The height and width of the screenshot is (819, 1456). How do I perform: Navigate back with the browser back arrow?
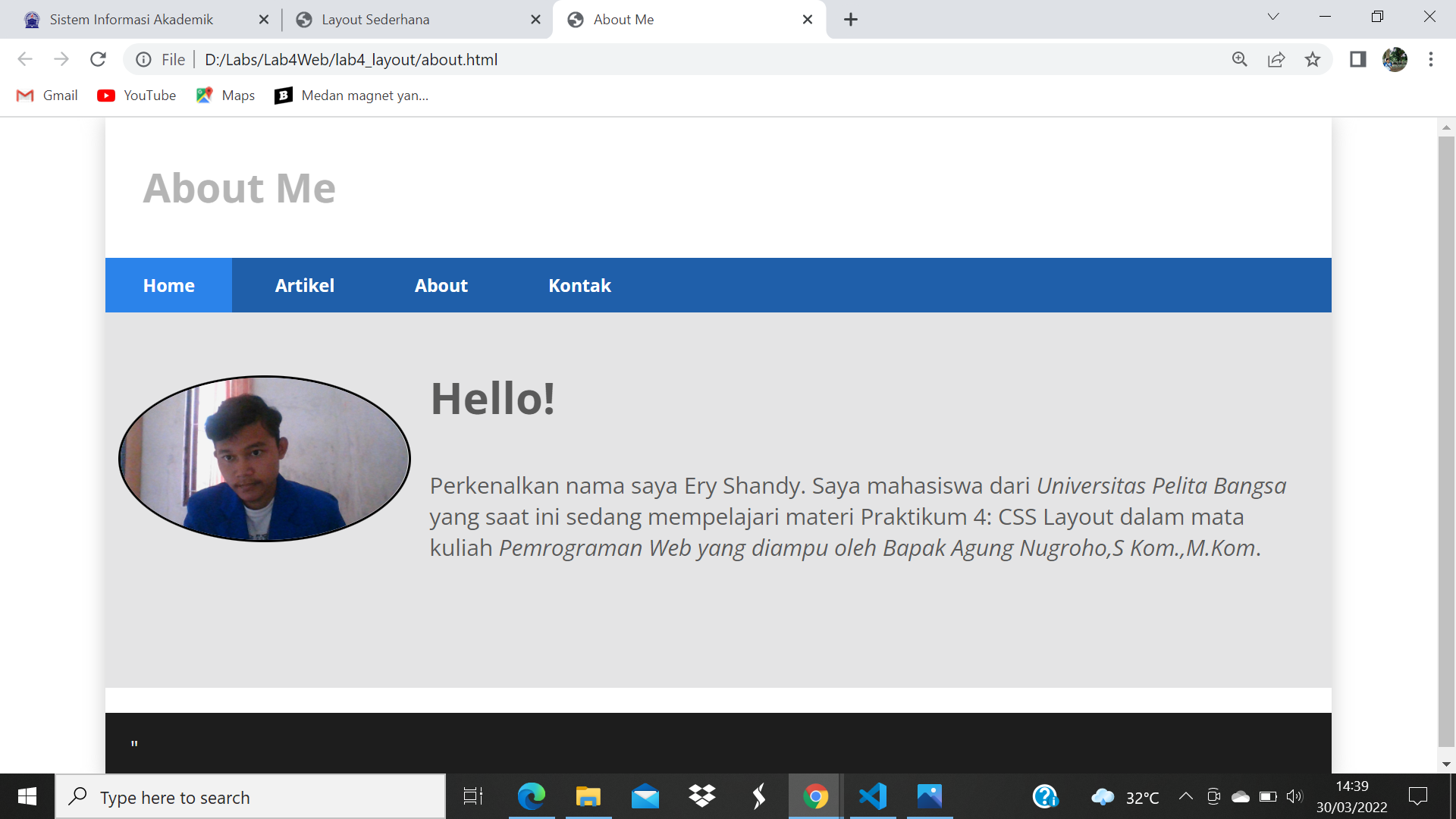click(x=25, y=59)
